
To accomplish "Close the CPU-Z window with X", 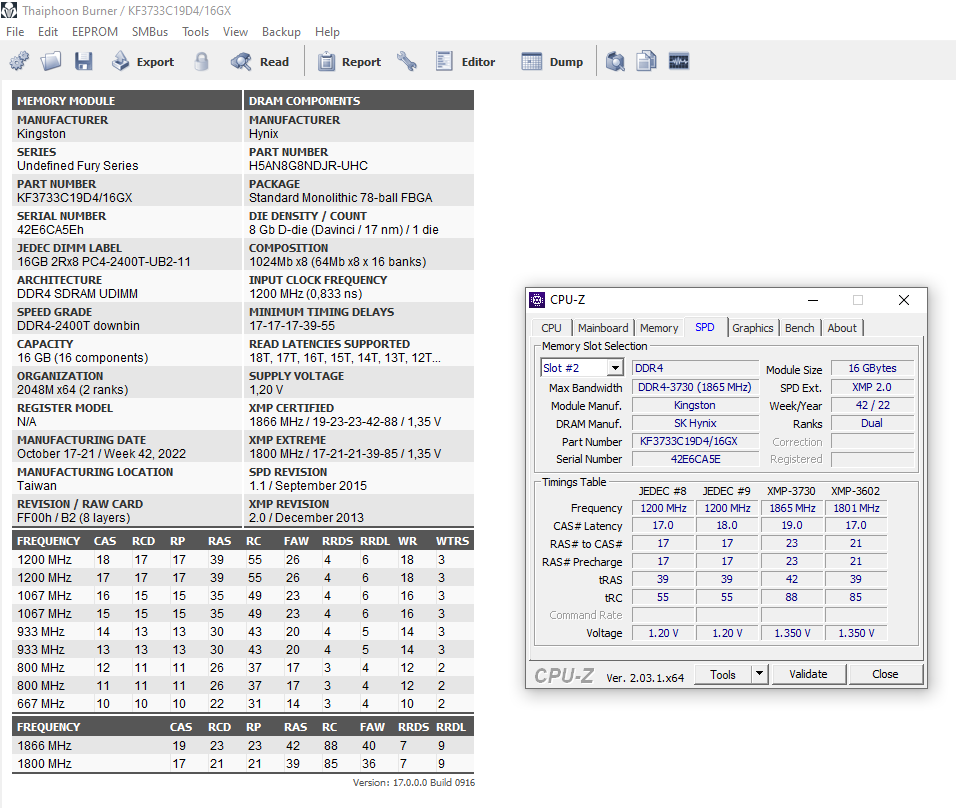I will (904, 300).
